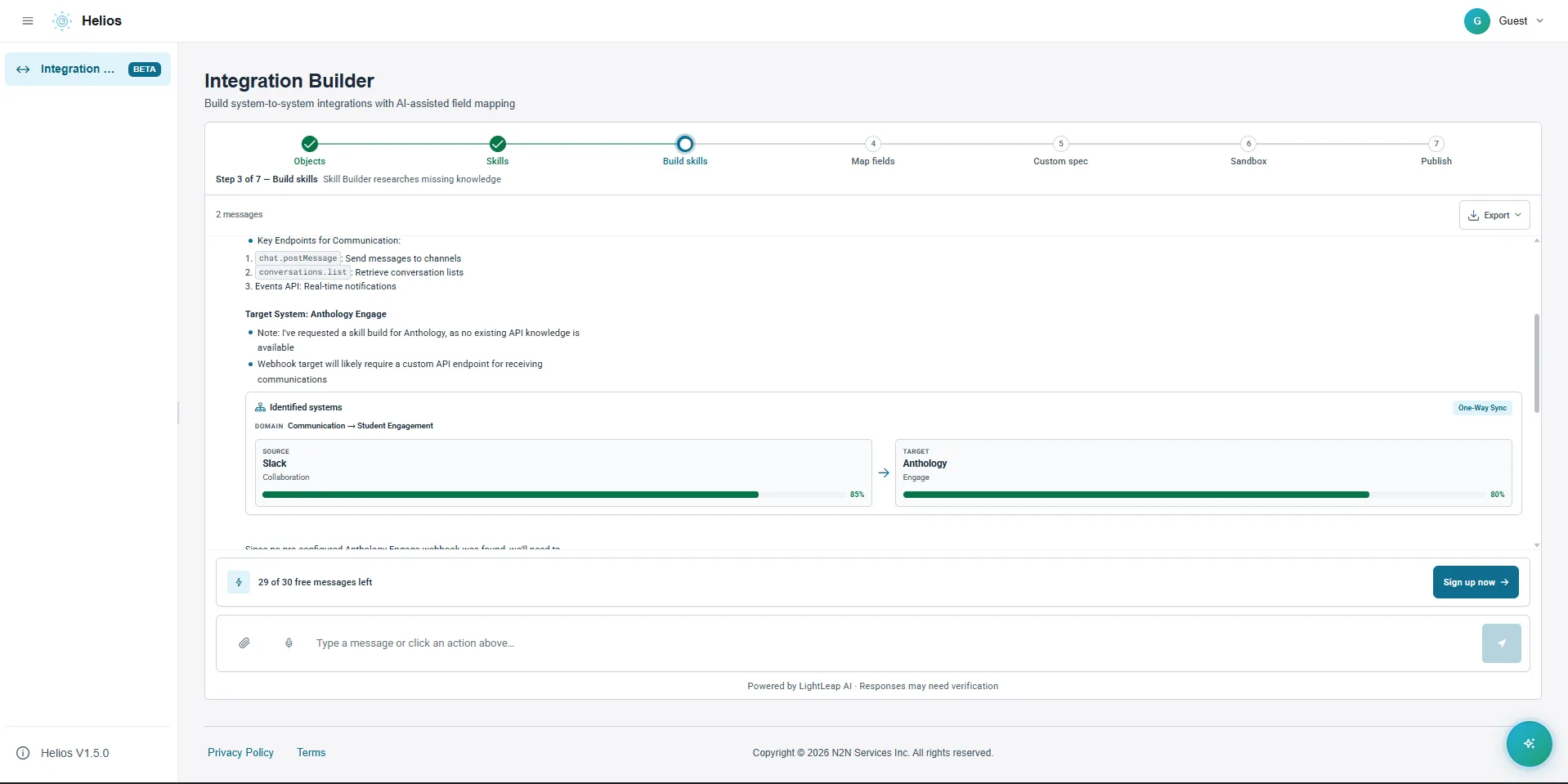Select the Integration sidebar item

pos(87,69)
